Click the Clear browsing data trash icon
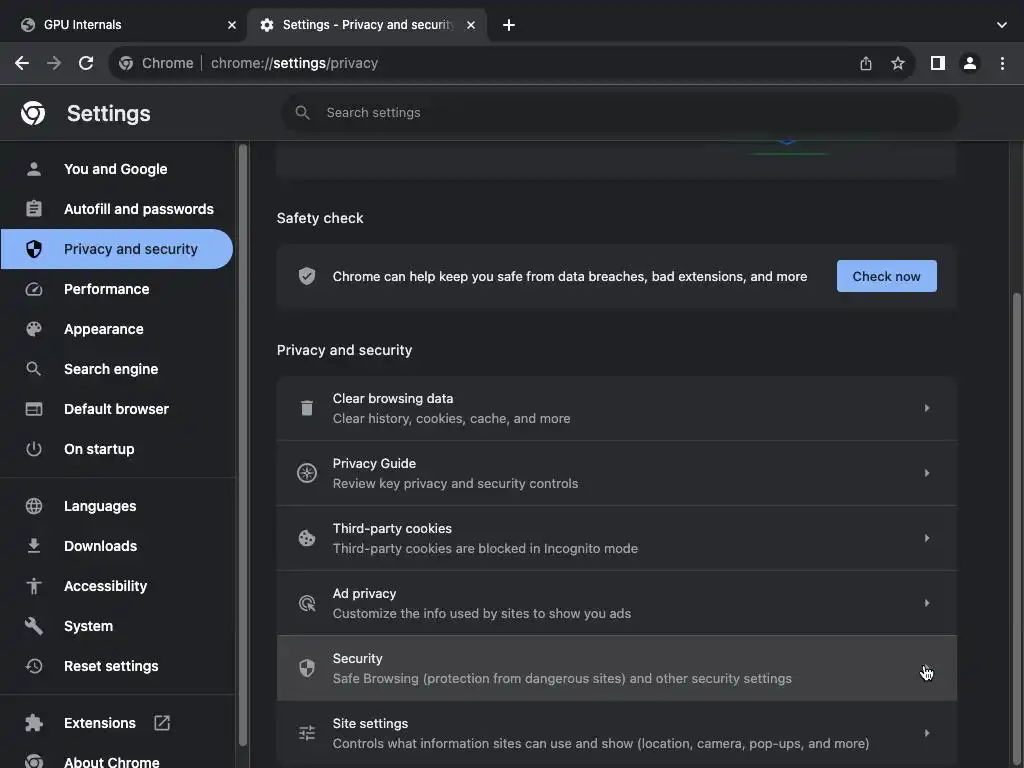 pyautogui.click(x=307, y=408)
